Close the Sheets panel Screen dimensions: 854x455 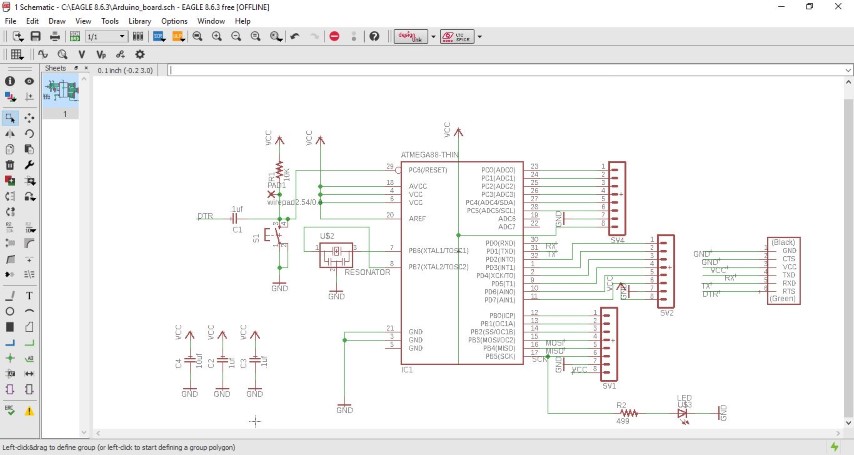86,68
